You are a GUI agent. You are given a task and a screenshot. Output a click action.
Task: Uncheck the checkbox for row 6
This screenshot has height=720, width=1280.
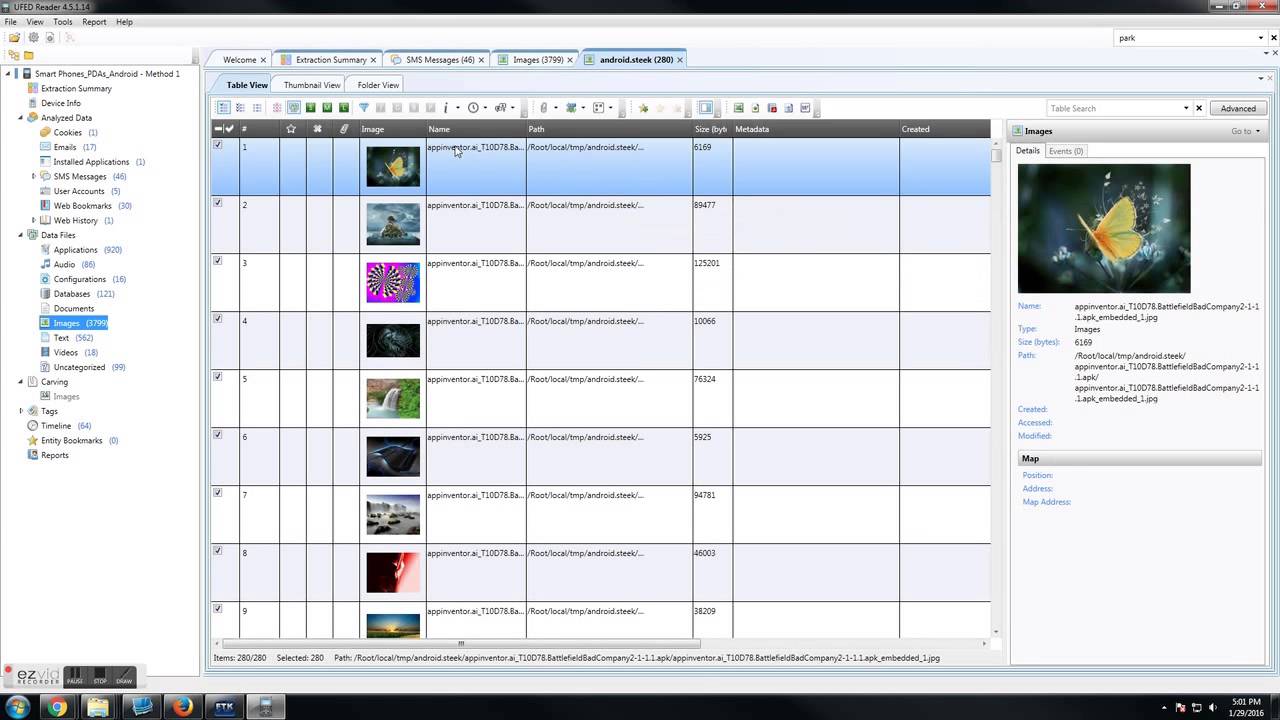[218, 435]
